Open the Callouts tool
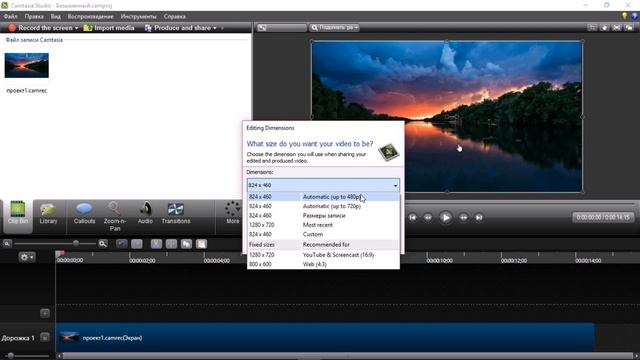Screen dimensions: 640x360 coord(84,214)
